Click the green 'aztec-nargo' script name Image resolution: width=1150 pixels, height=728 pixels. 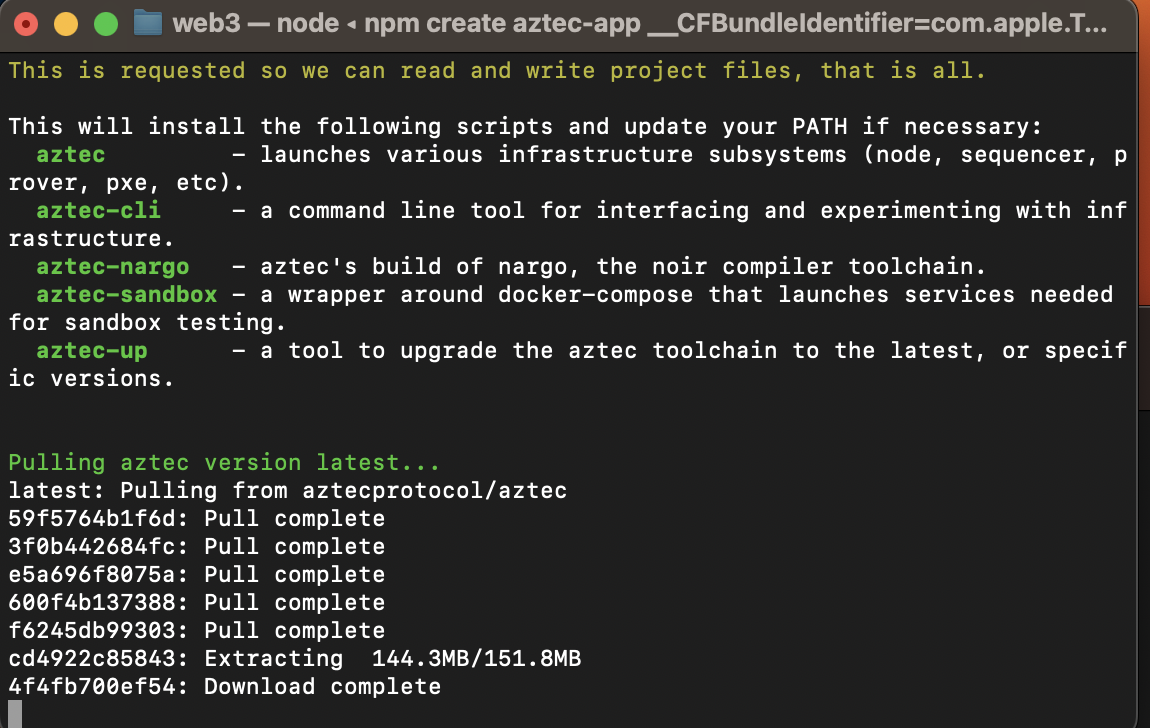coord(113,267)
